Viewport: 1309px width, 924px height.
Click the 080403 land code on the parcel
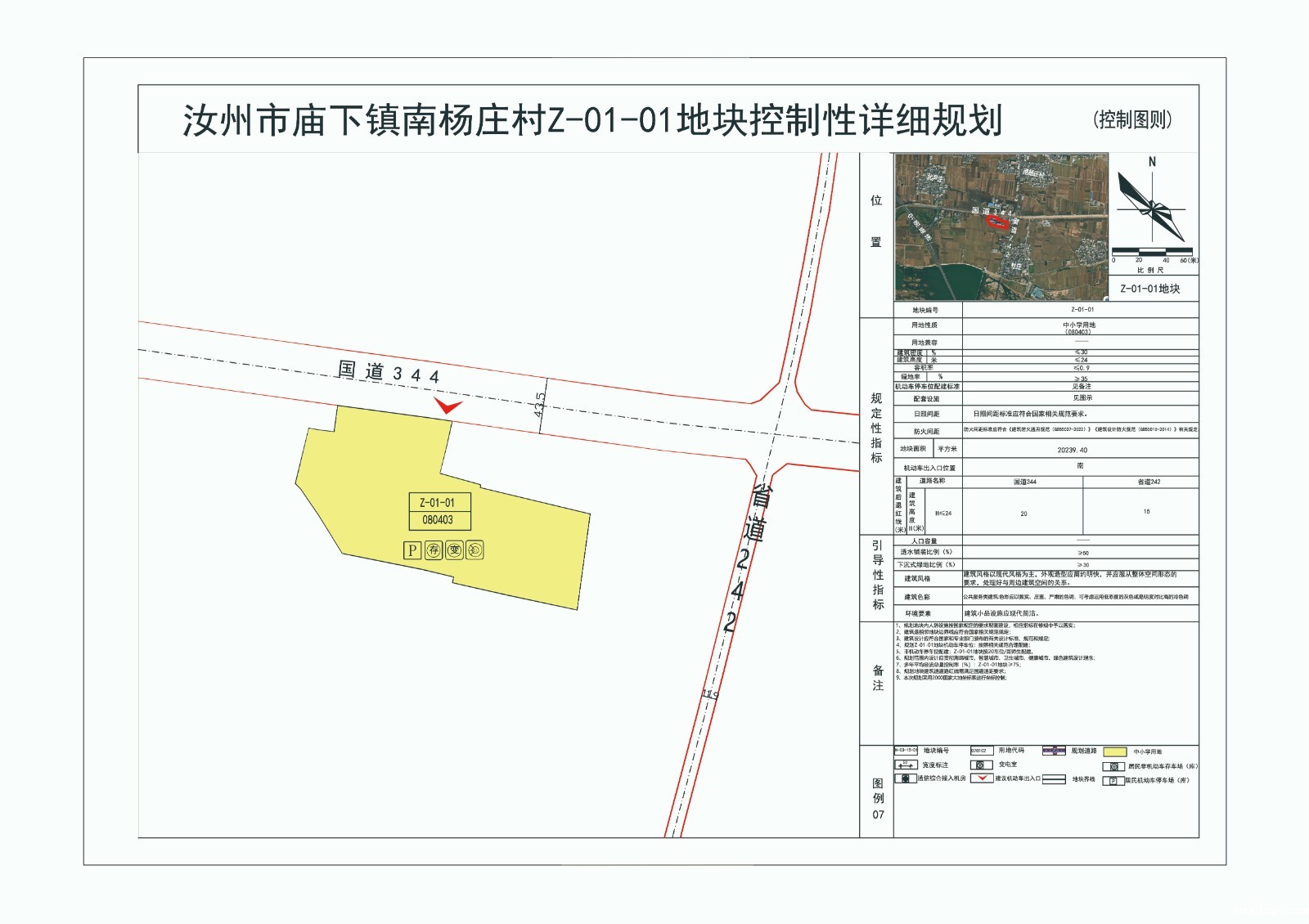click(437, 520)
